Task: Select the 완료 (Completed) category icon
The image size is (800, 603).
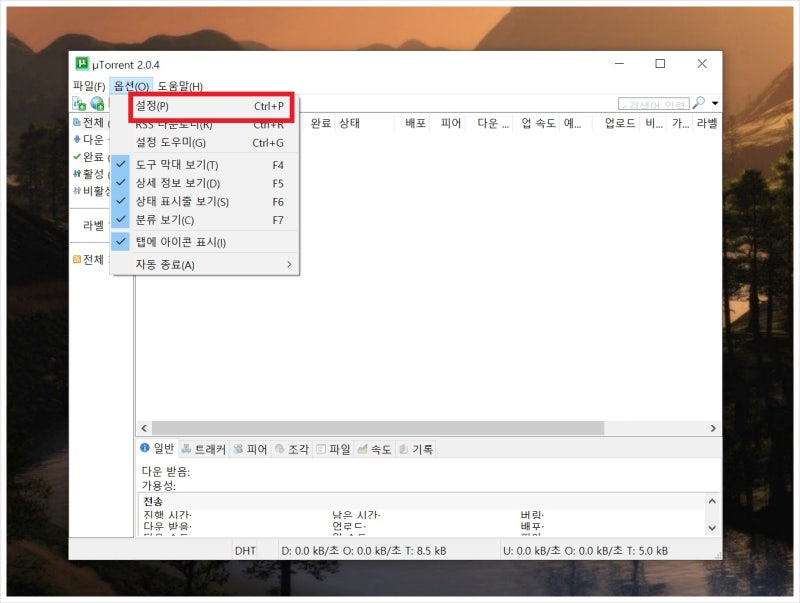Action: pyautogui.click(x=82, y=158)
